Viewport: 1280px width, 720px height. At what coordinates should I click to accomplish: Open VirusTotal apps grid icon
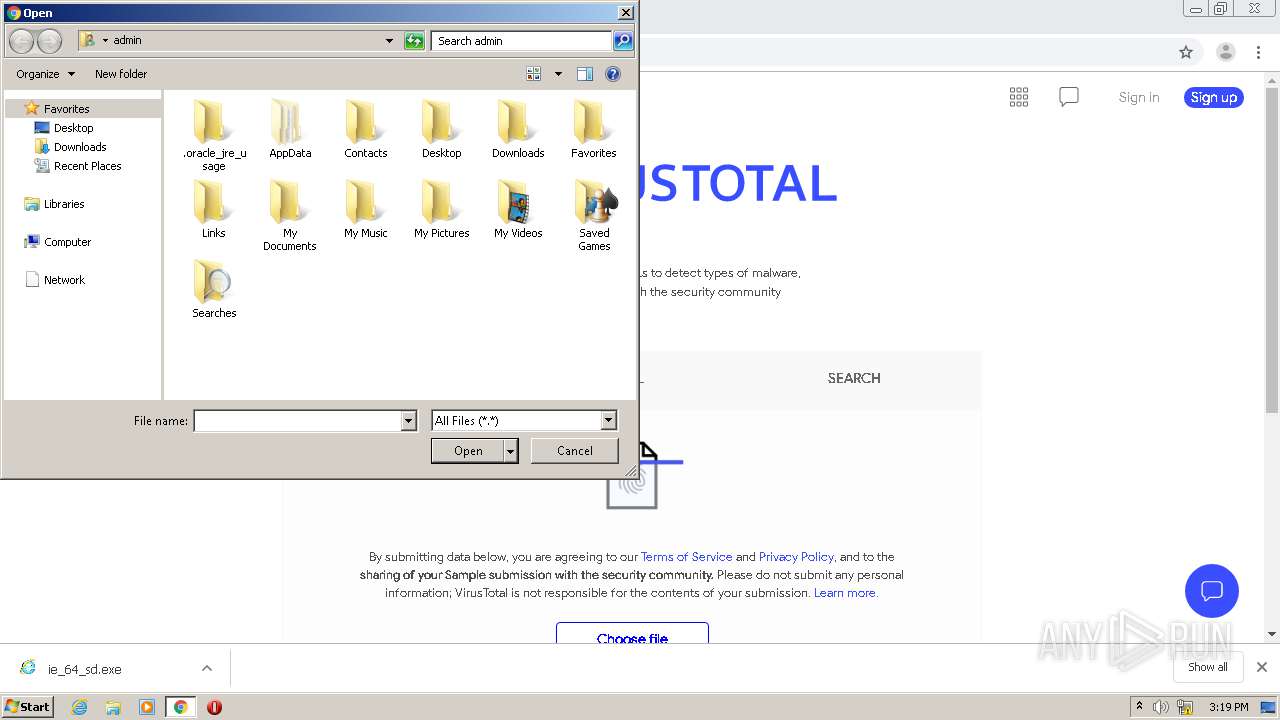pyautogui.click(x=1019, y=97)
